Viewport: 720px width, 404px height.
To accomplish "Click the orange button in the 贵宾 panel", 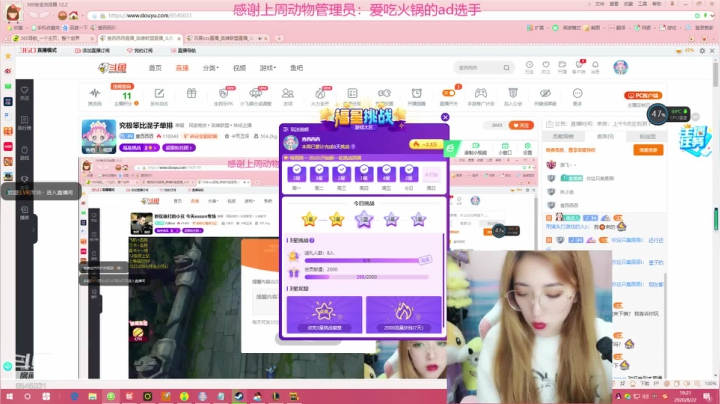I will (x=648, y=150).
